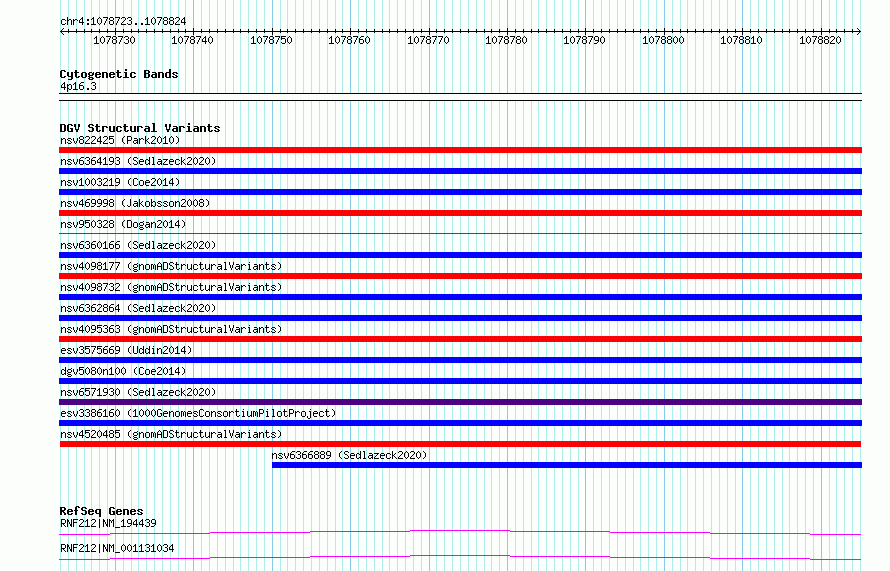Select nsv4520485 (gnomADStructuralVariants) label
Viewport: 890px width, 571px height.
click(x=171, y=434)
